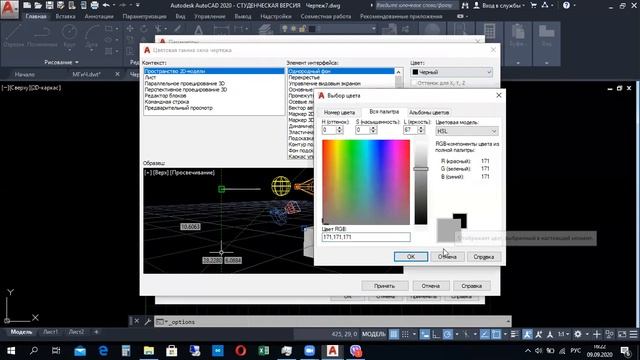
Task: Click the Open file icon in quick access toolbar
Action: [x=38, y=5]
